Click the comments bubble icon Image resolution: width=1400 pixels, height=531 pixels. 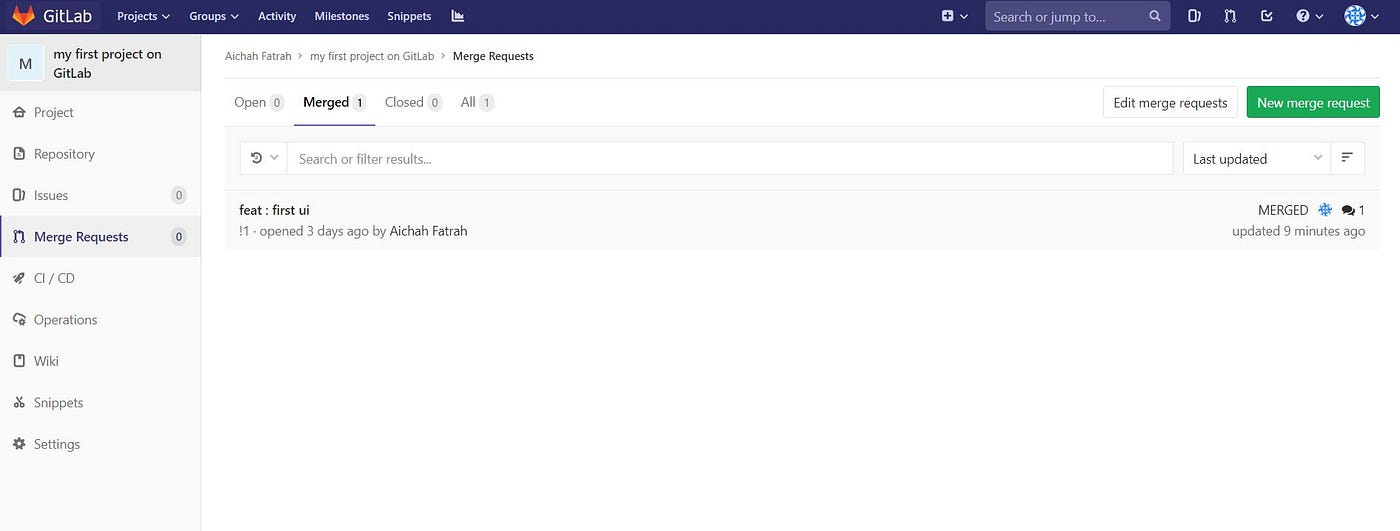[1348, 210]
